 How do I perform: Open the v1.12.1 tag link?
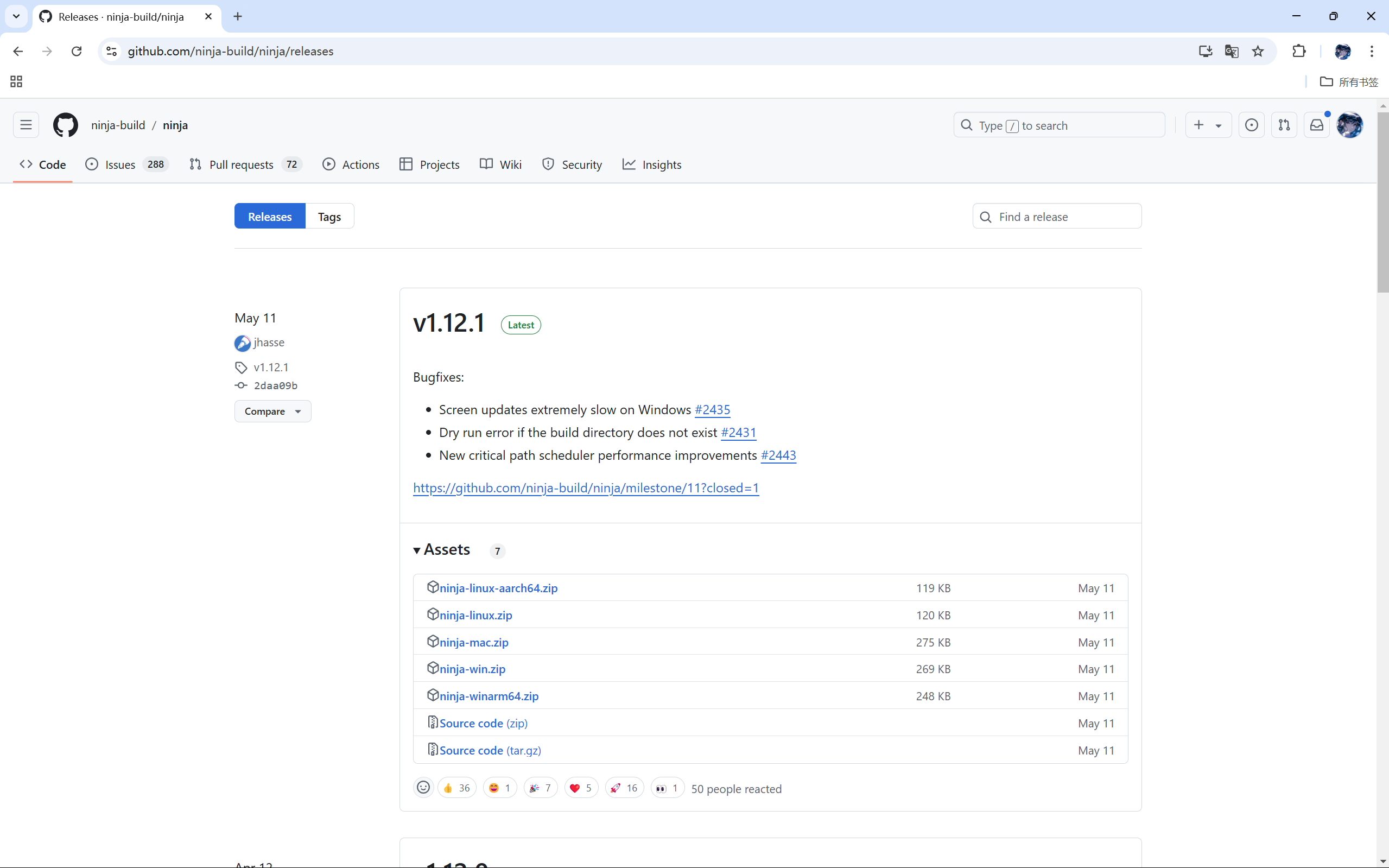(x=271, y=368)
